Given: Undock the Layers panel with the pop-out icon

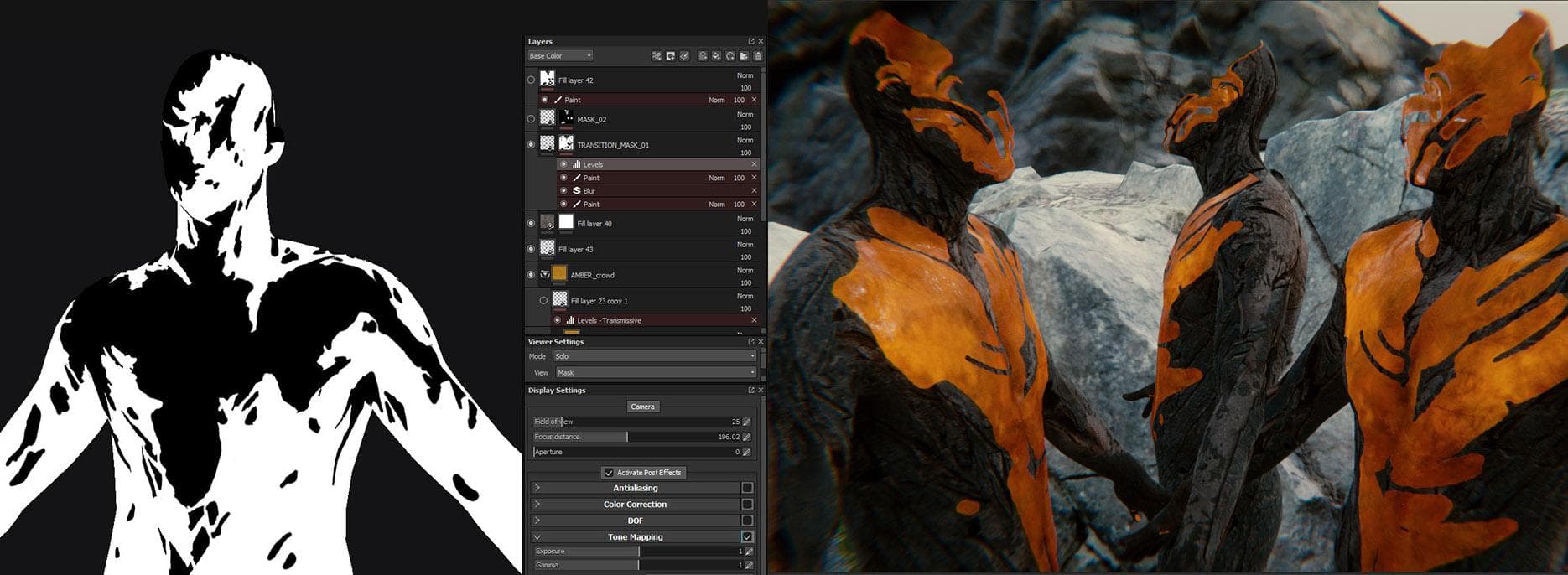Looking at the screenshot, I should pyautogui.click(x=751, y=41).
